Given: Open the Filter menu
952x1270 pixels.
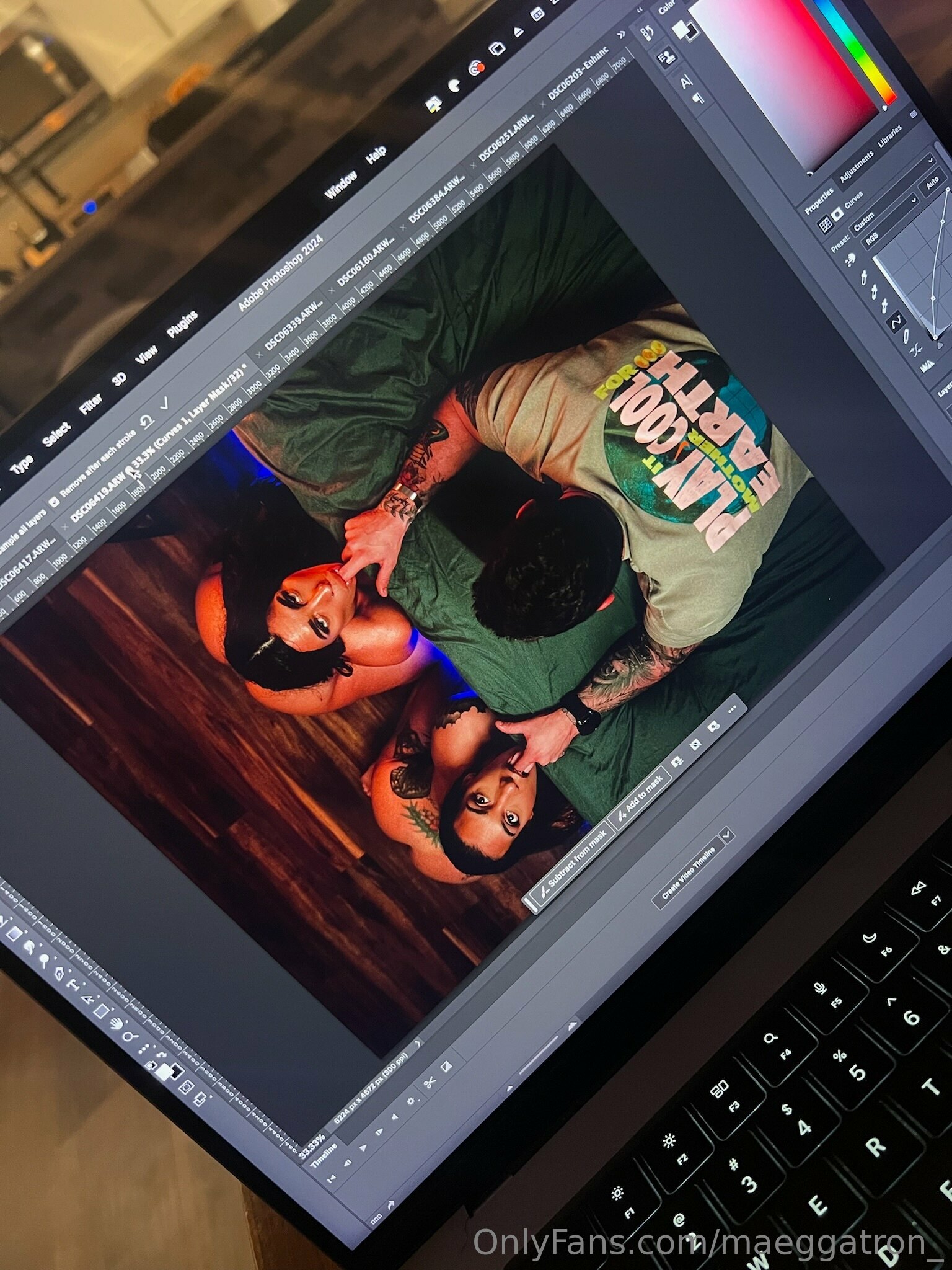Looking at the screenshot, I should pos(90,405).
